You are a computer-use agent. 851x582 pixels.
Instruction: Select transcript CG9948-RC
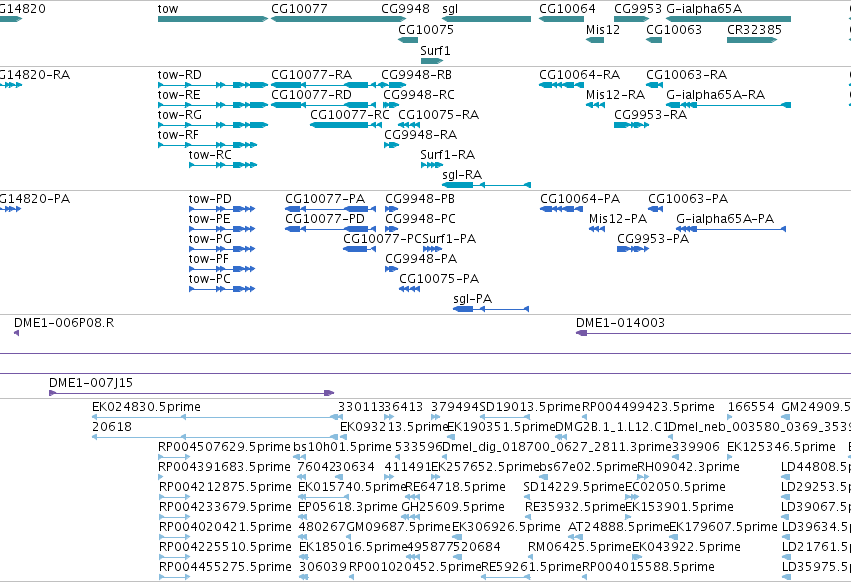pyautogui.click(x=391, y=105)
